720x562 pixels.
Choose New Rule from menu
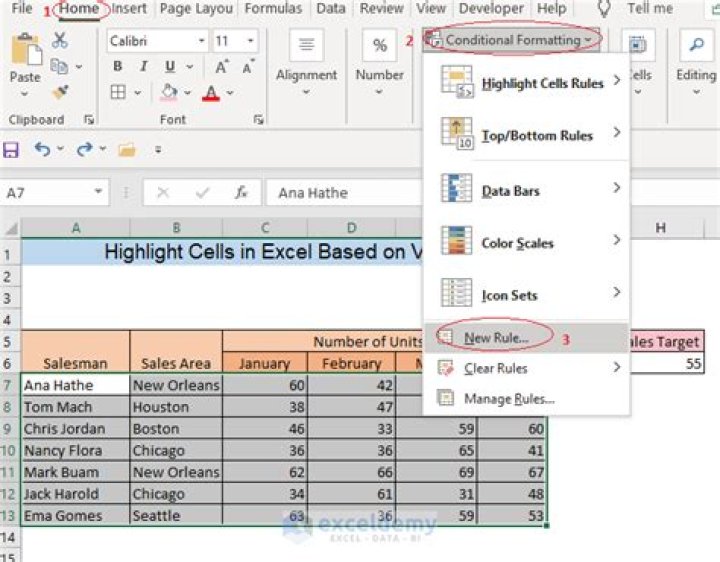(x=527, y=338)
